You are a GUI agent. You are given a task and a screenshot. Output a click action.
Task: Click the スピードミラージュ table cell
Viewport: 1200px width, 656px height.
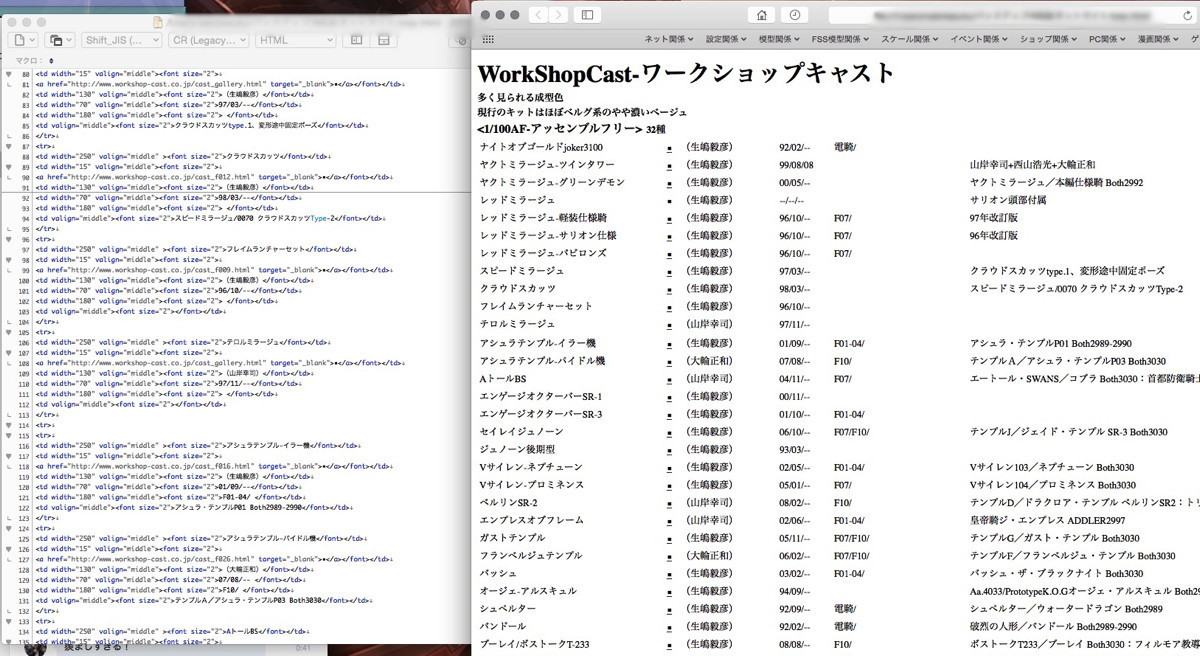(522, 271)
